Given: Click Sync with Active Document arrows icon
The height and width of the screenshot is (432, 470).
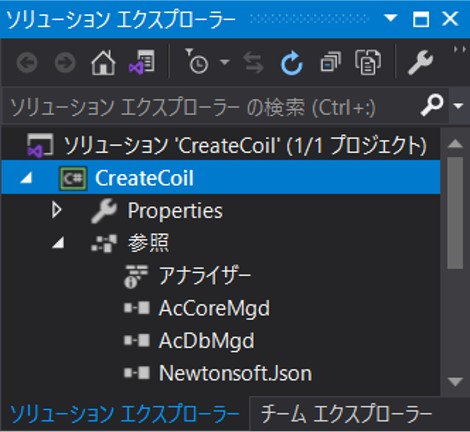Looking at the screenshot, I should pos(253,62).
